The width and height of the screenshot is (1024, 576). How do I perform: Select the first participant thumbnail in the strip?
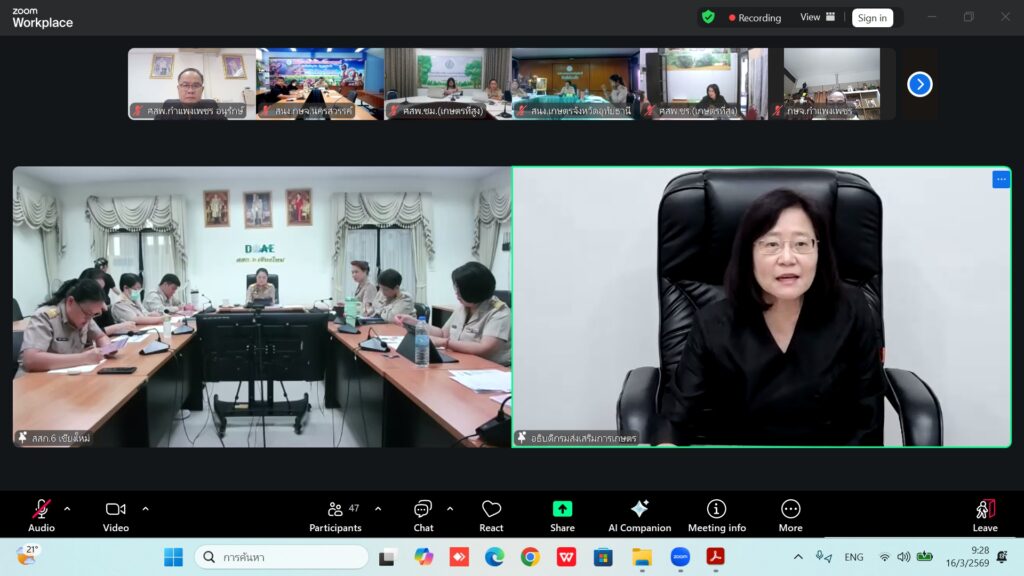(x=190, y=84)
